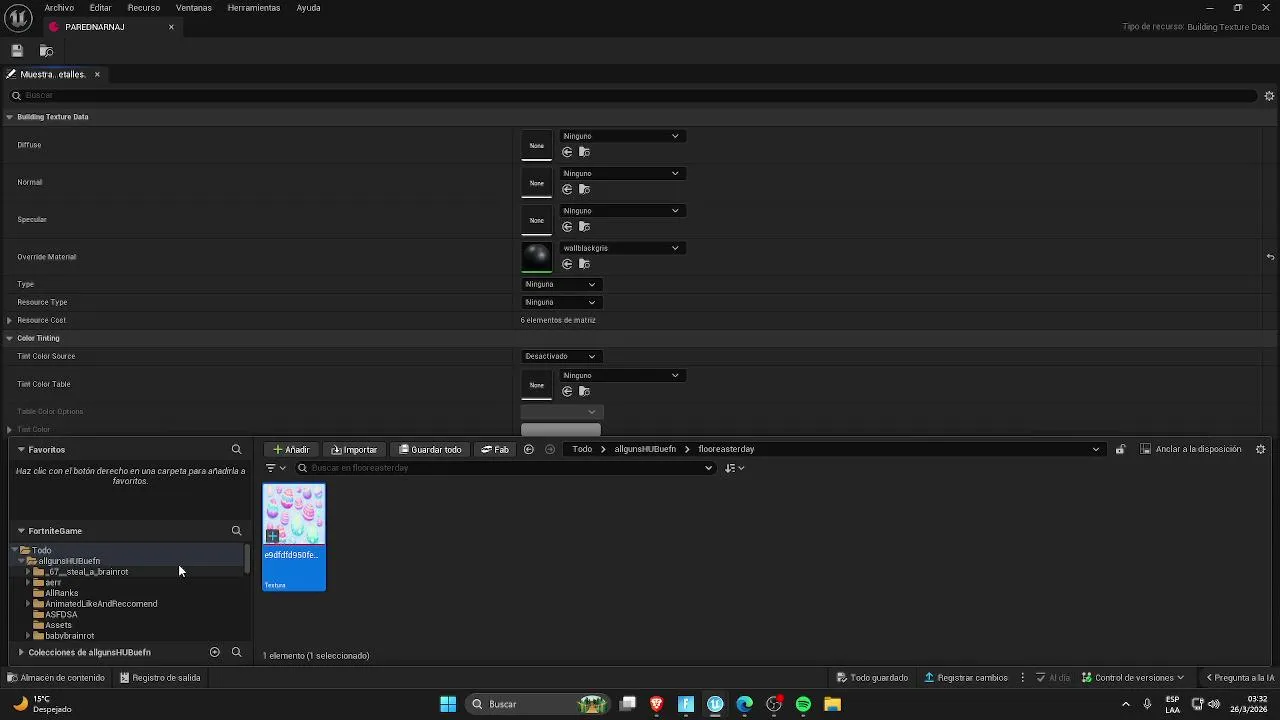Image resolution: width=1280 pixels, height=720 pixels.
Task: Open Fab button
Action: 496,449
